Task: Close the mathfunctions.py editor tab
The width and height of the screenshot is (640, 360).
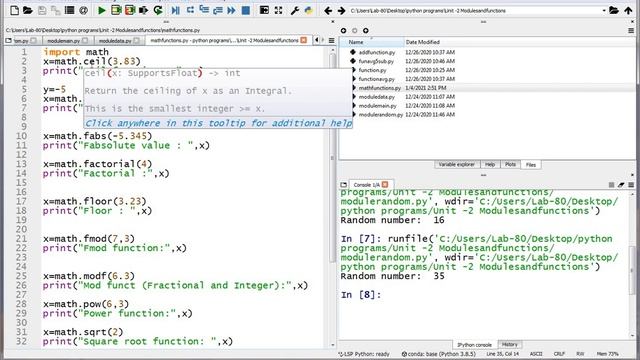Action: pos(304,40)
